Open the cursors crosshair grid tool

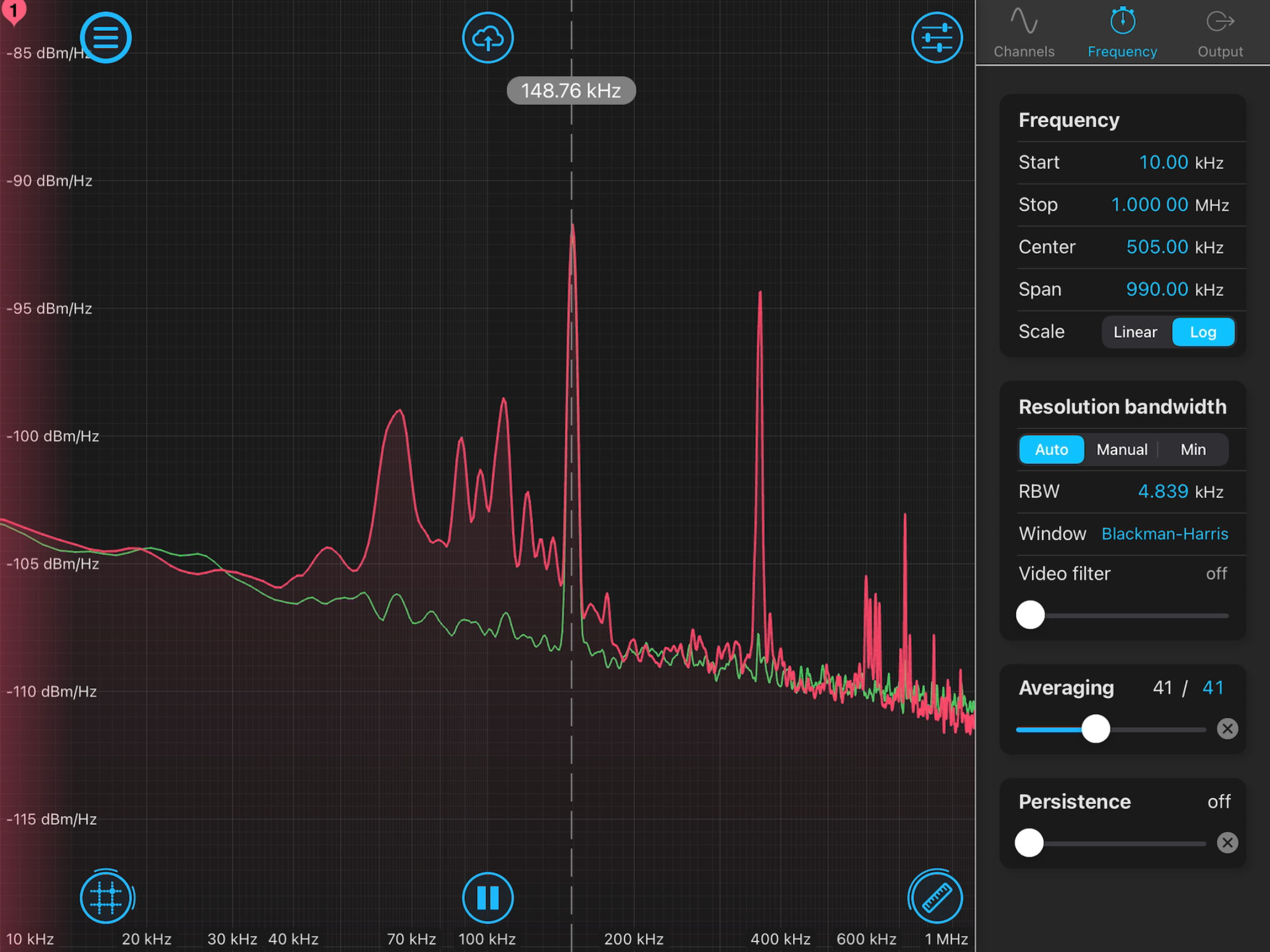(106, 898)
